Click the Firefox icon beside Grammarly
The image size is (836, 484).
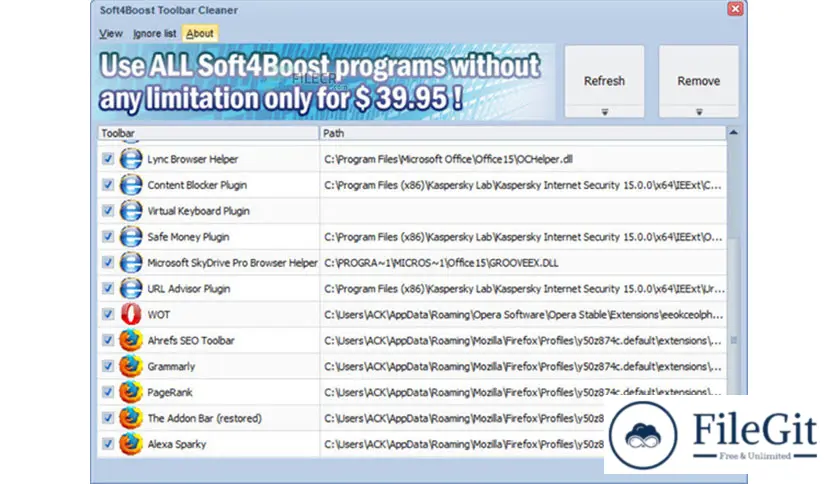(131, 366)
